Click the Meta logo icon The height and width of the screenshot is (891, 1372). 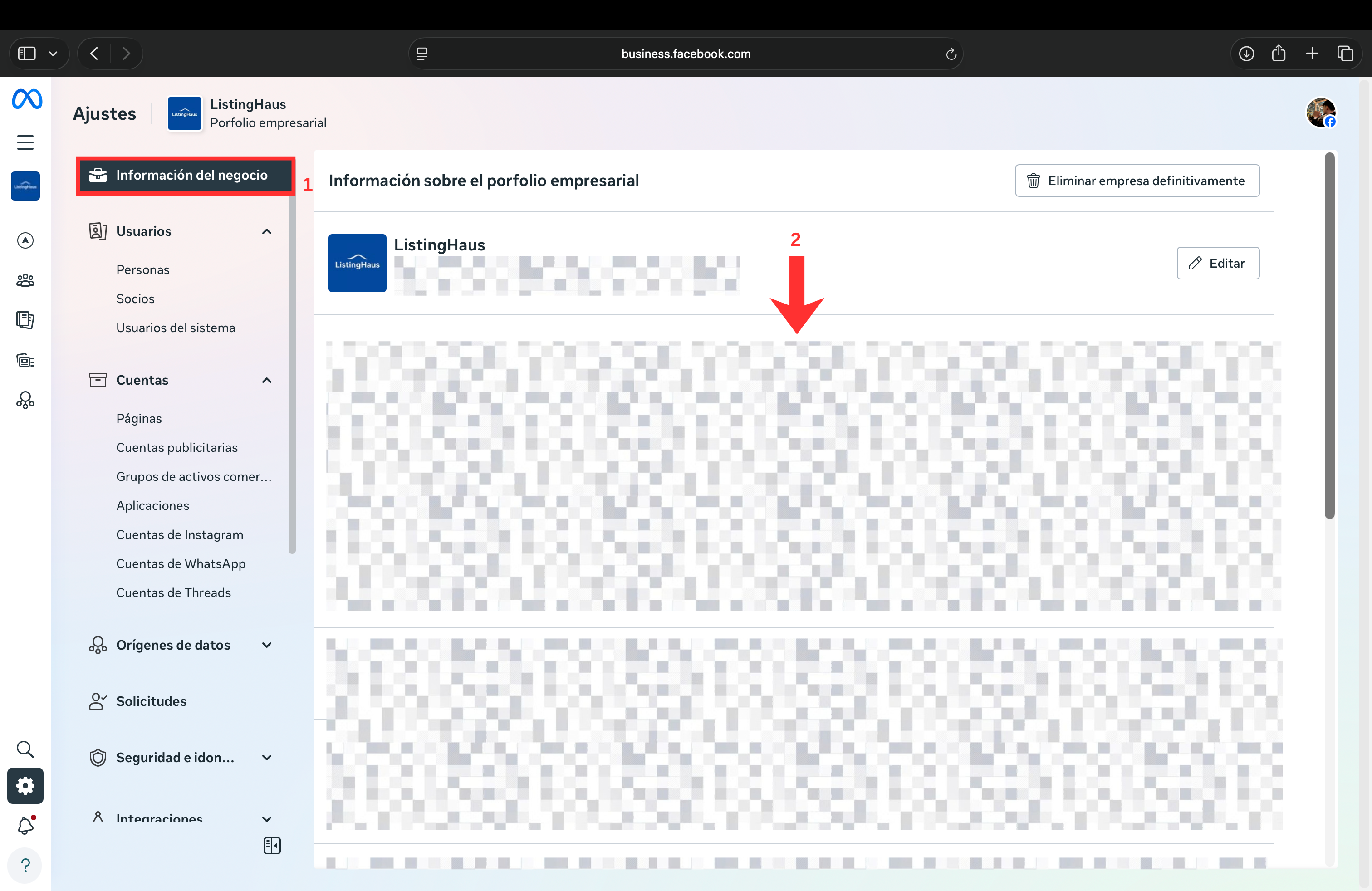click(x=26, y=99)
